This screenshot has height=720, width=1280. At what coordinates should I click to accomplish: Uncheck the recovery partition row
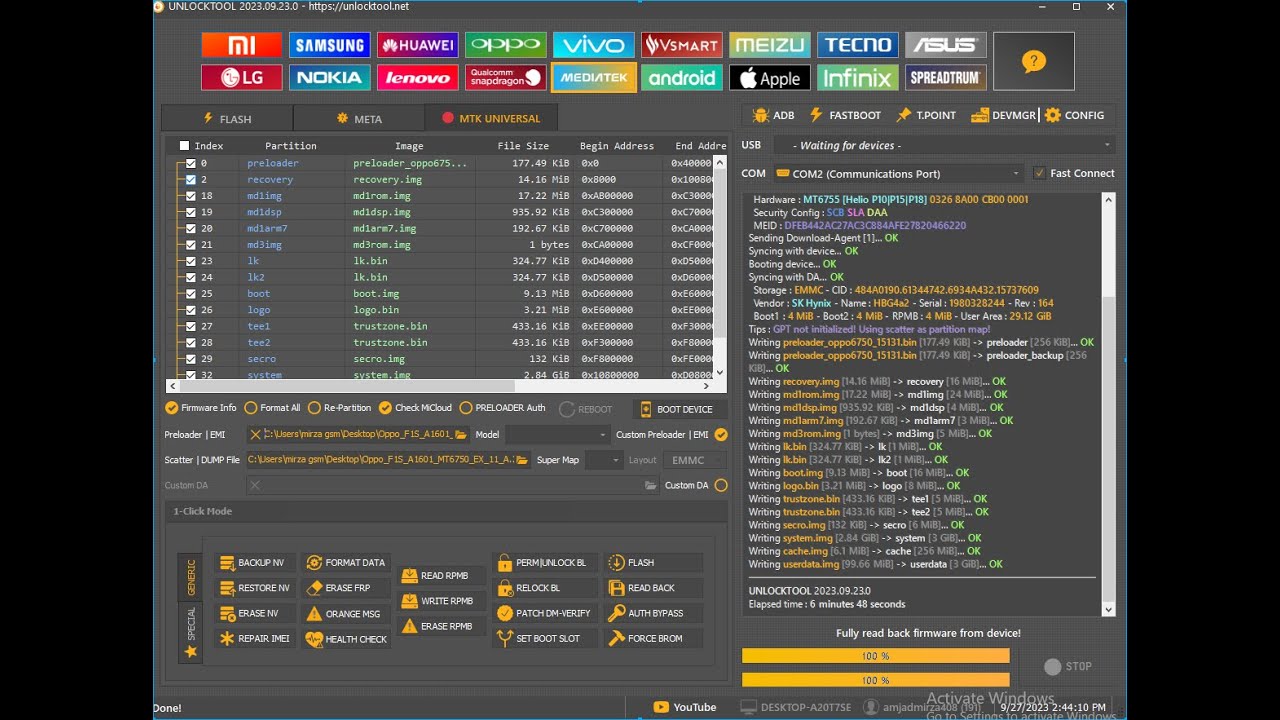(191, 180)
